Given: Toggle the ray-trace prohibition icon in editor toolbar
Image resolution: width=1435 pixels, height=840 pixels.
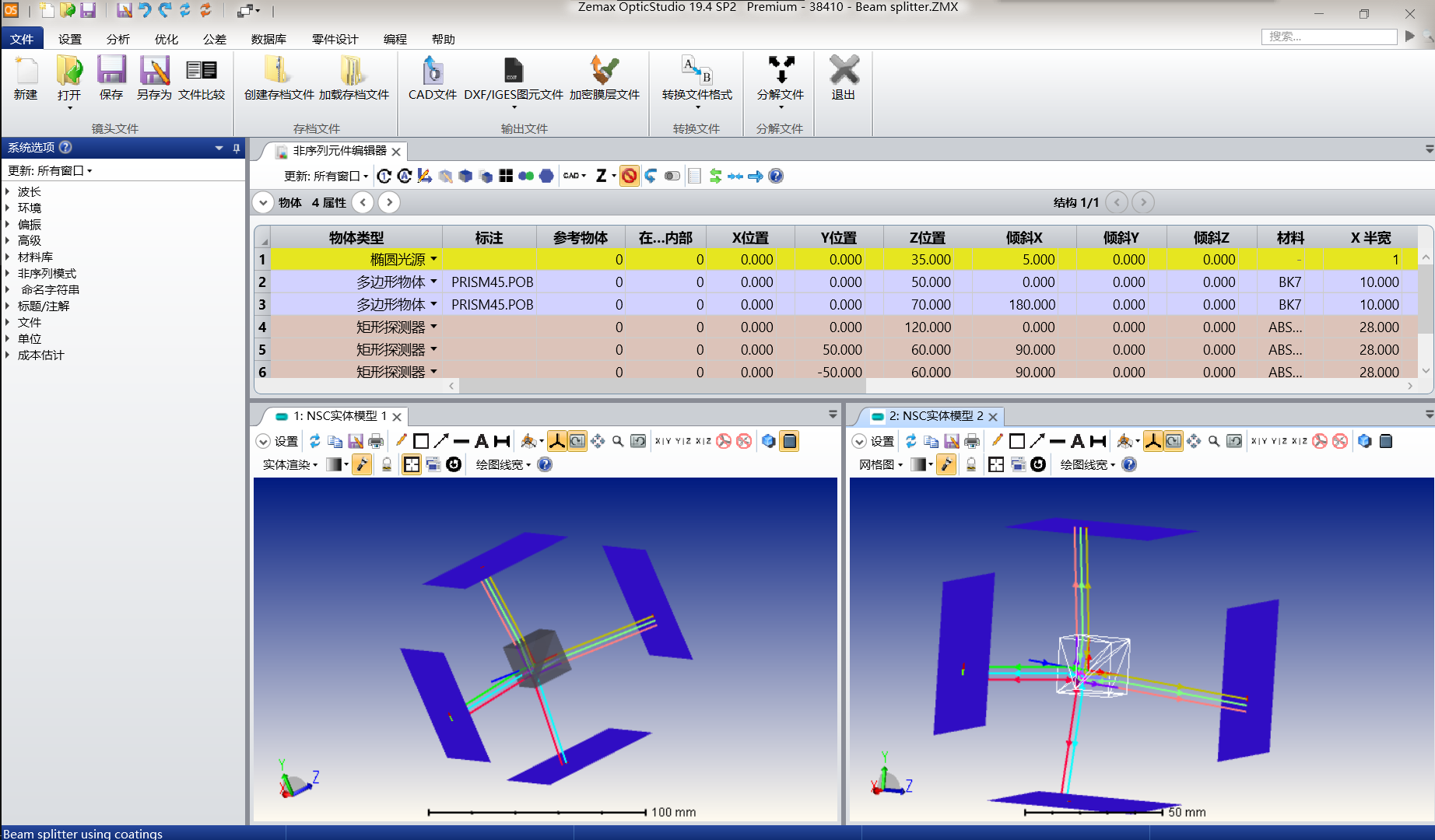Looking at the screenshot, I should [629, 176].
